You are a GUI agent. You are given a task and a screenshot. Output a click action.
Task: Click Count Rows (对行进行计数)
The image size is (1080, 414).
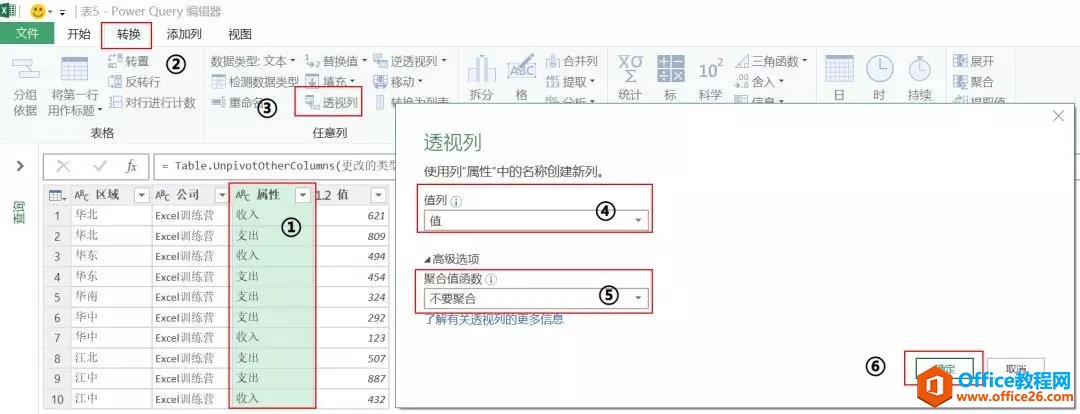click(152, 103)
